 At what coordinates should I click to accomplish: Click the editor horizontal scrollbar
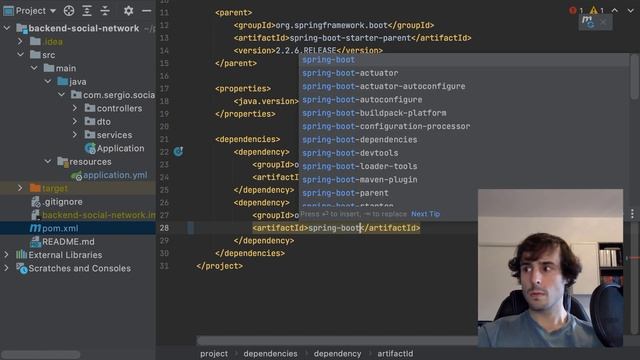(x=337, y=340)
